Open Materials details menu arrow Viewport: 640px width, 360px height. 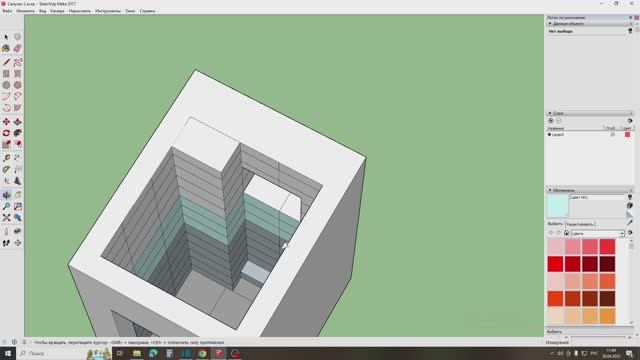pyautogui.click(x=630, y=233)
